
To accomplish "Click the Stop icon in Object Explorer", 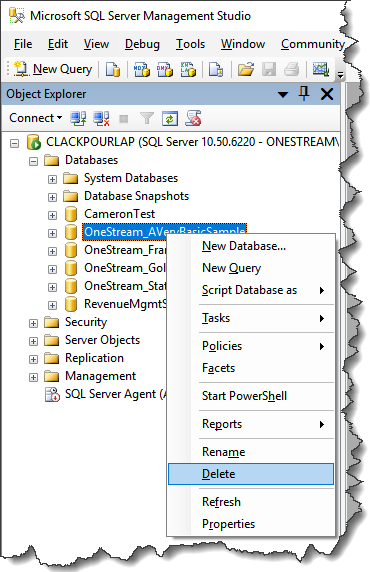I will click(124, 119).
